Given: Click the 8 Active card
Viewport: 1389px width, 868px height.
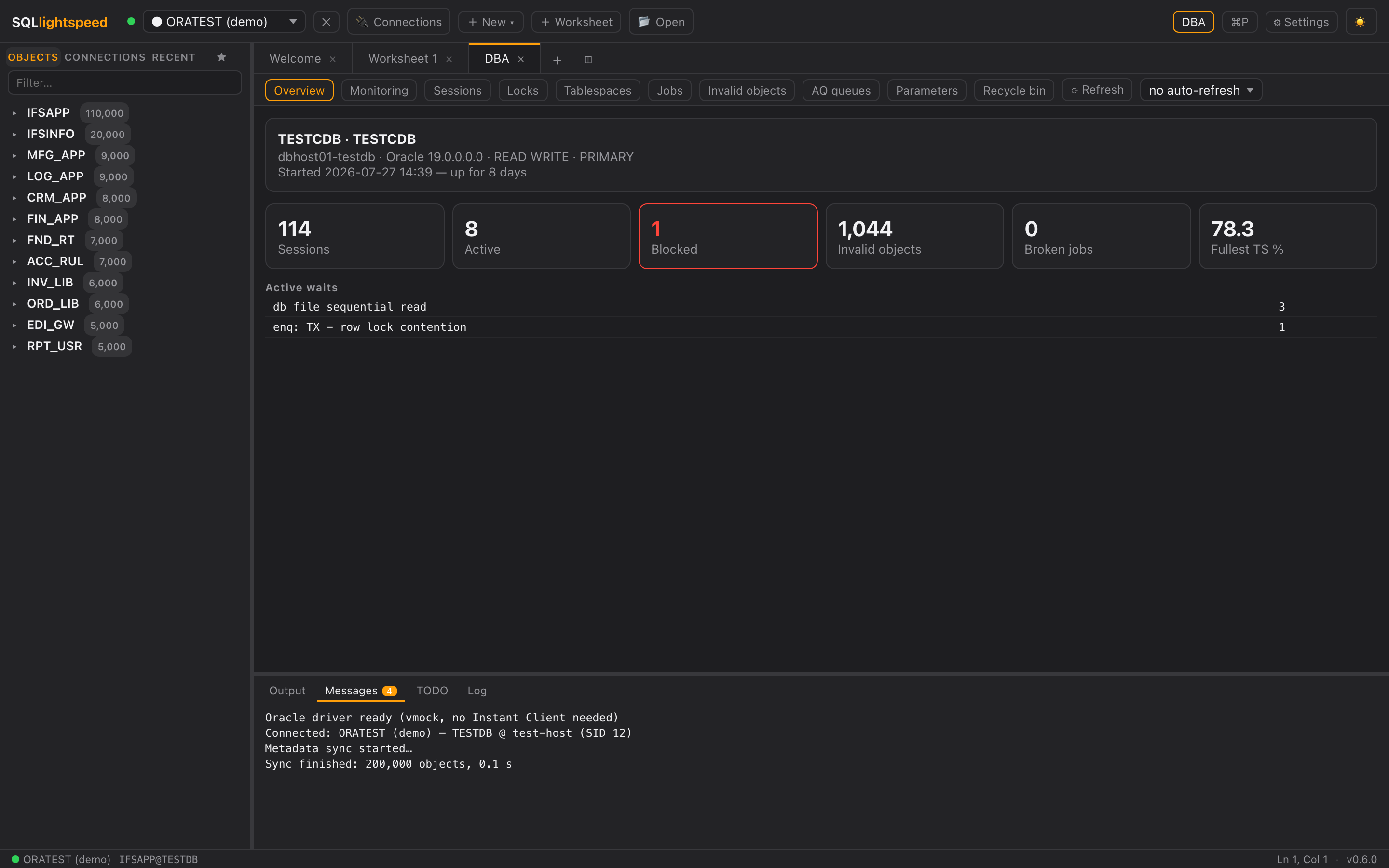Looking at the screenshot, I should pos(541,236).
